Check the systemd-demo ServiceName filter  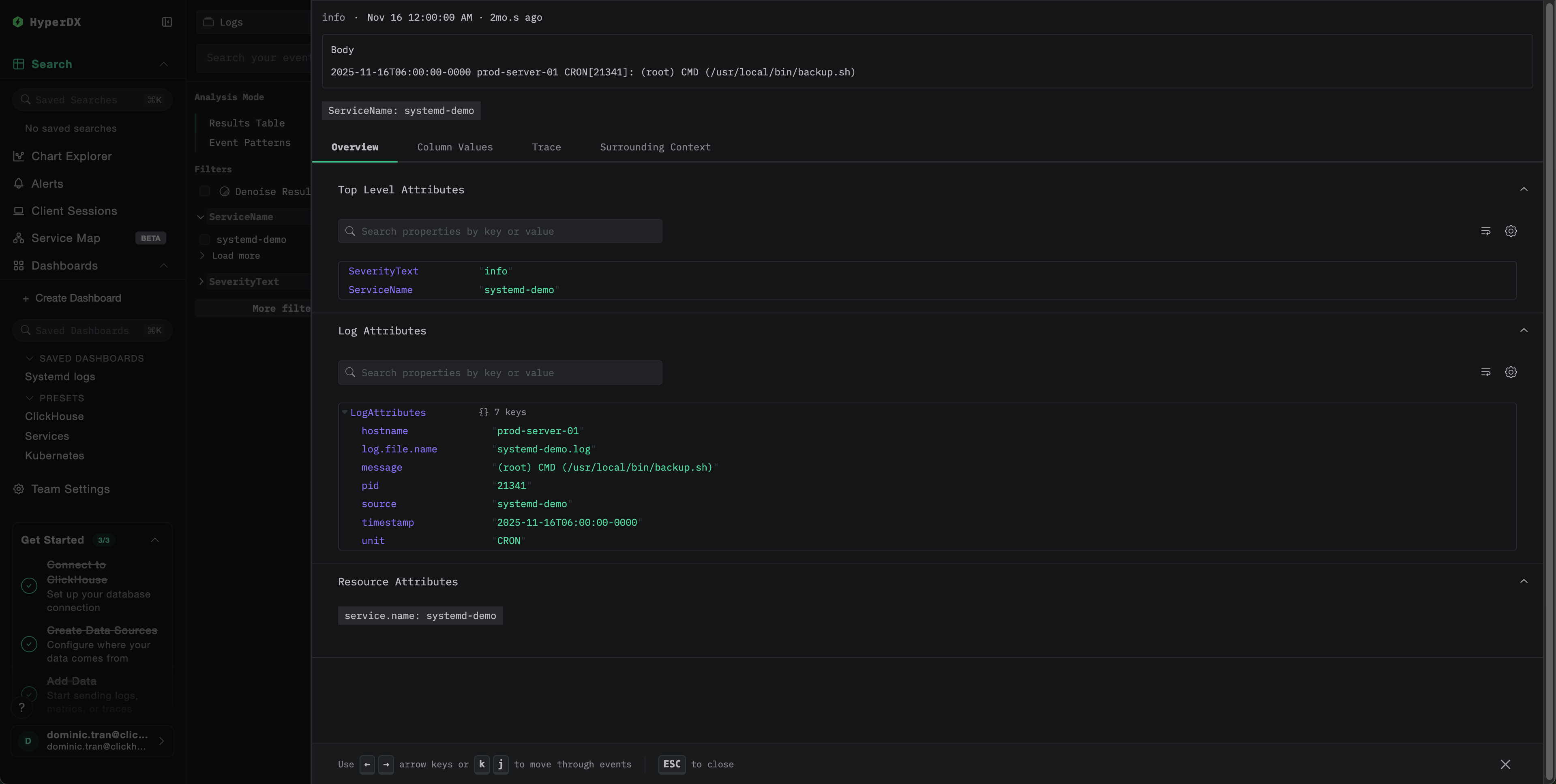[x=205, y=239]
